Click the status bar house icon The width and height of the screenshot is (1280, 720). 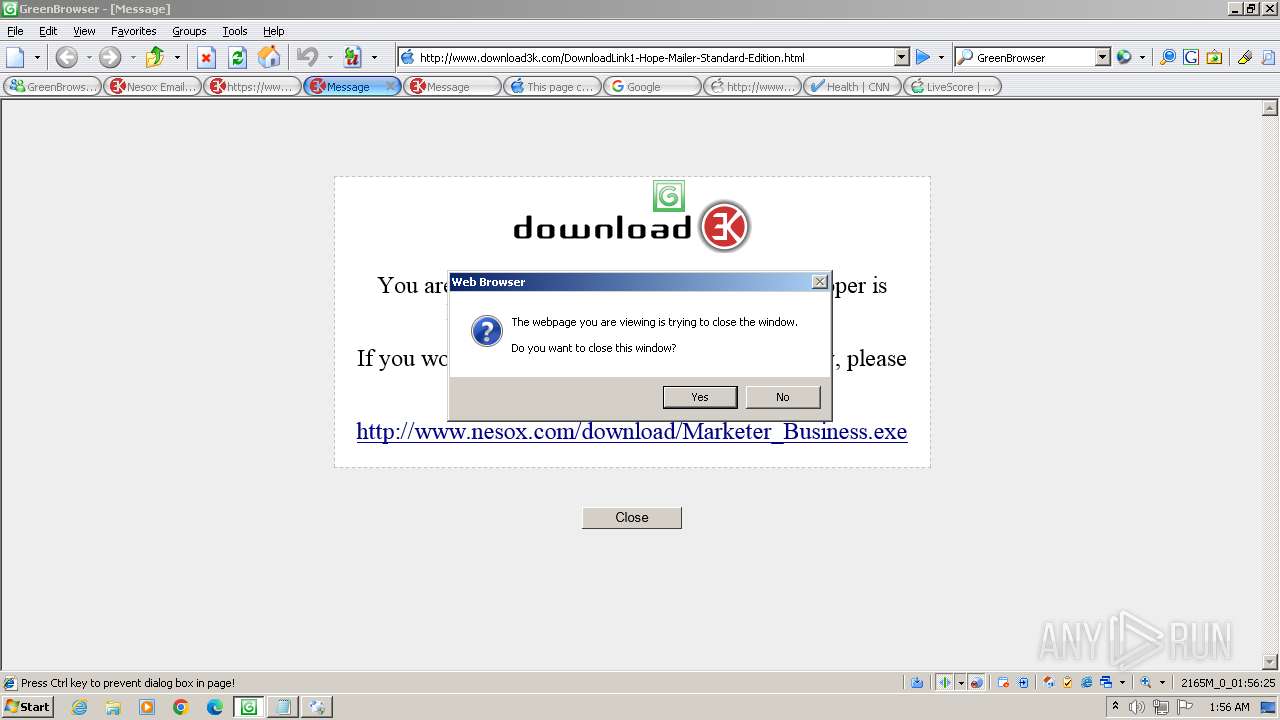pos(1048,683)
